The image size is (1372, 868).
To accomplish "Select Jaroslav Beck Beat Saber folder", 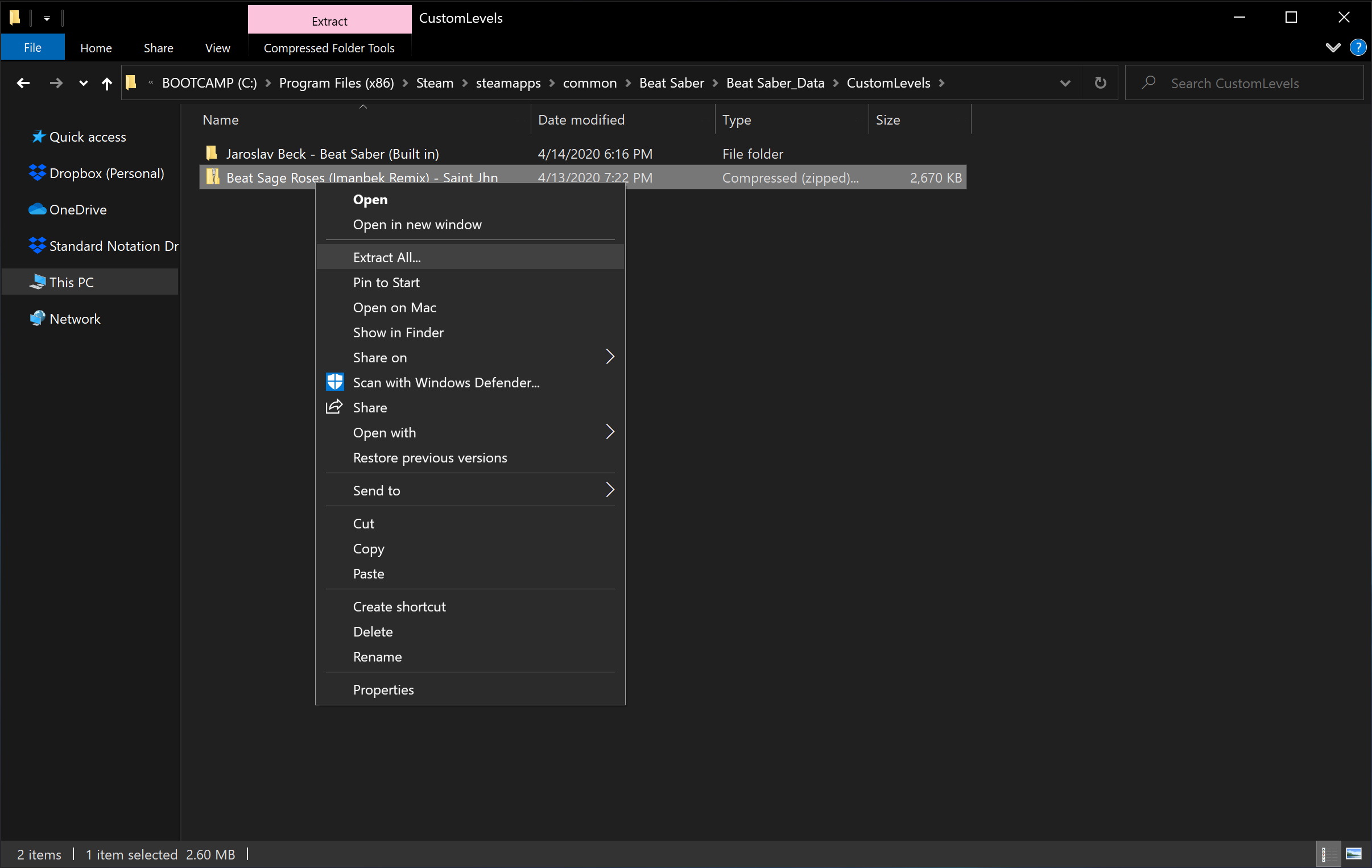I will coord(332,153).
